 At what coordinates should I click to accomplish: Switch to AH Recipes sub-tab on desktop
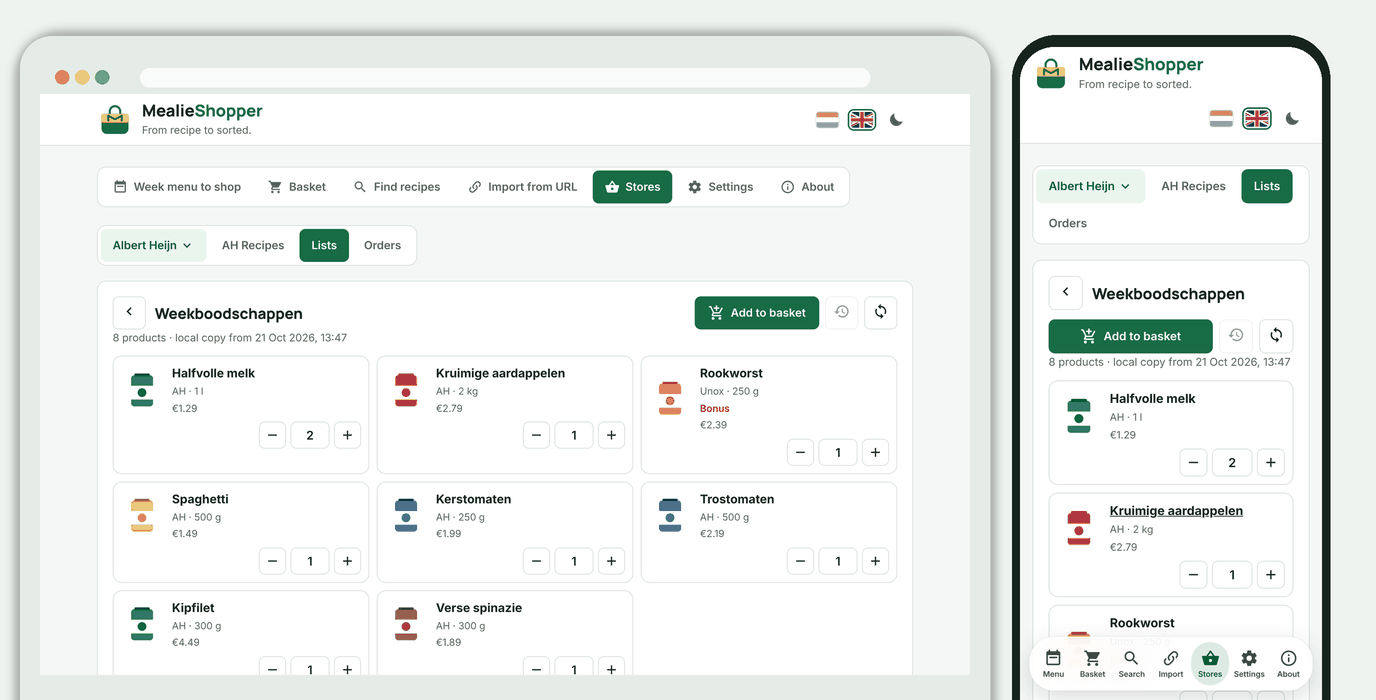tap(253, 245)
